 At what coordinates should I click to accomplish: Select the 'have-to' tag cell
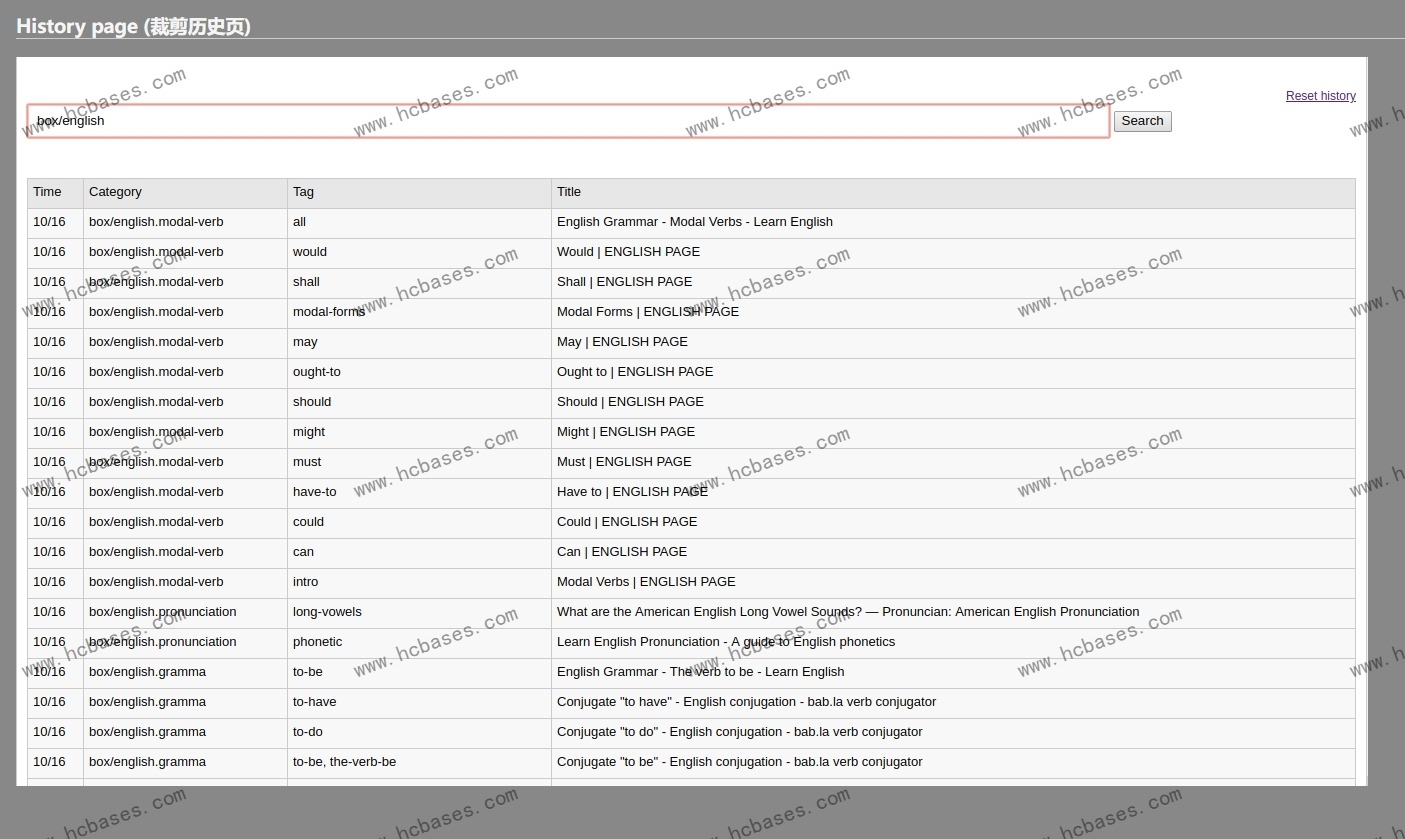pos(419,493)
